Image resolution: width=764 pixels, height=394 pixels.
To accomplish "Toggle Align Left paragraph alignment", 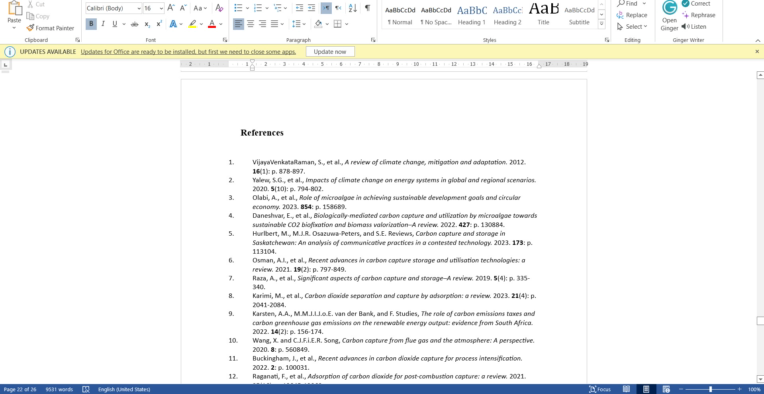I will tap(238, 24).
